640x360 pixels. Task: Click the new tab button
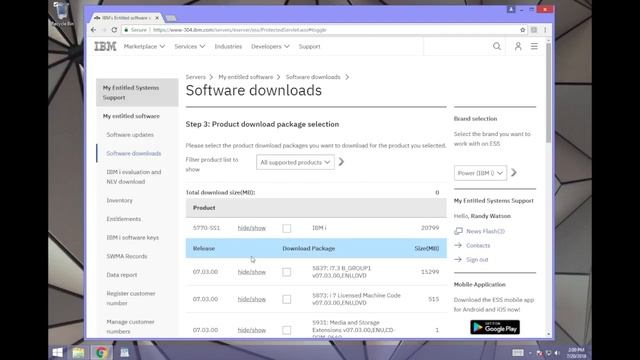pos(171,18)
